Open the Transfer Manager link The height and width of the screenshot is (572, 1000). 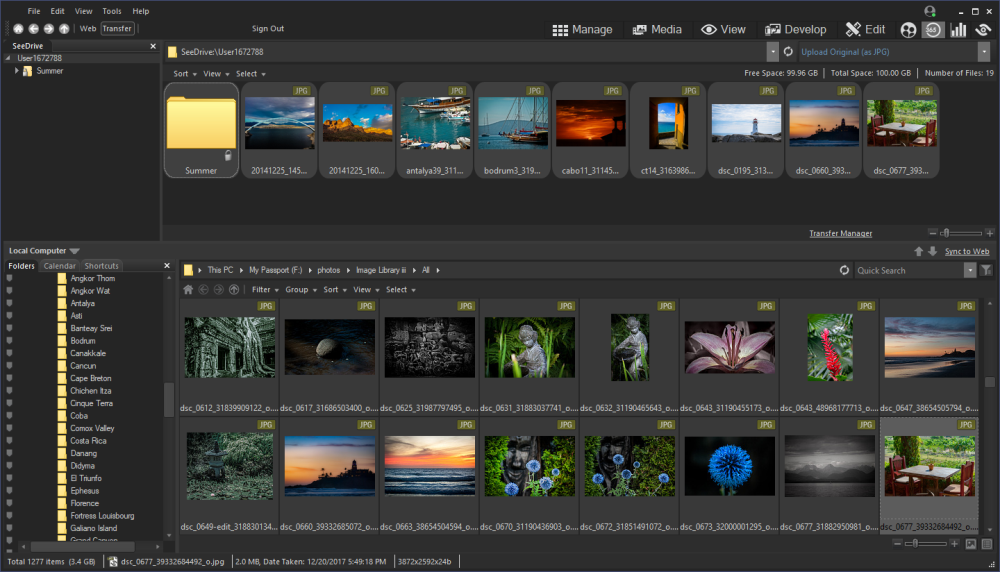click(x=840, y=234)
